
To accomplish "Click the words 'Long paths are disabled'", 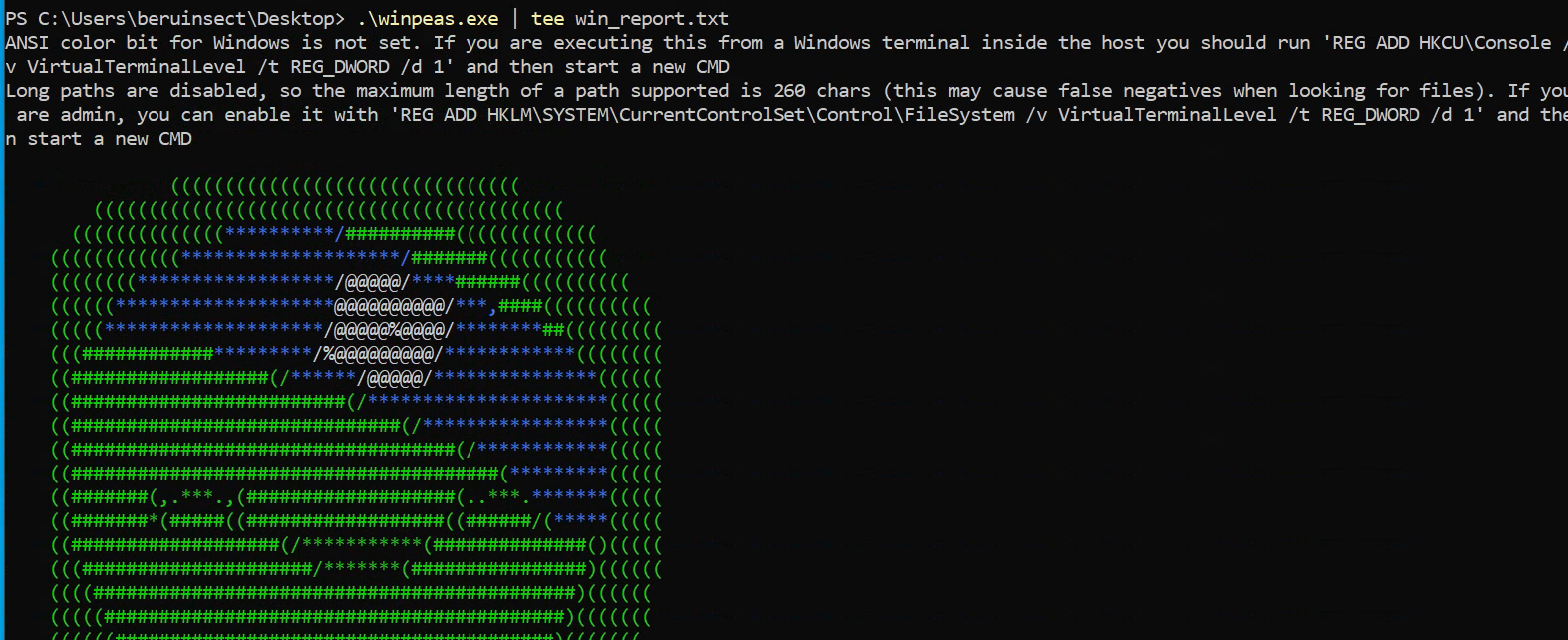I will click(x=132, y=90).
